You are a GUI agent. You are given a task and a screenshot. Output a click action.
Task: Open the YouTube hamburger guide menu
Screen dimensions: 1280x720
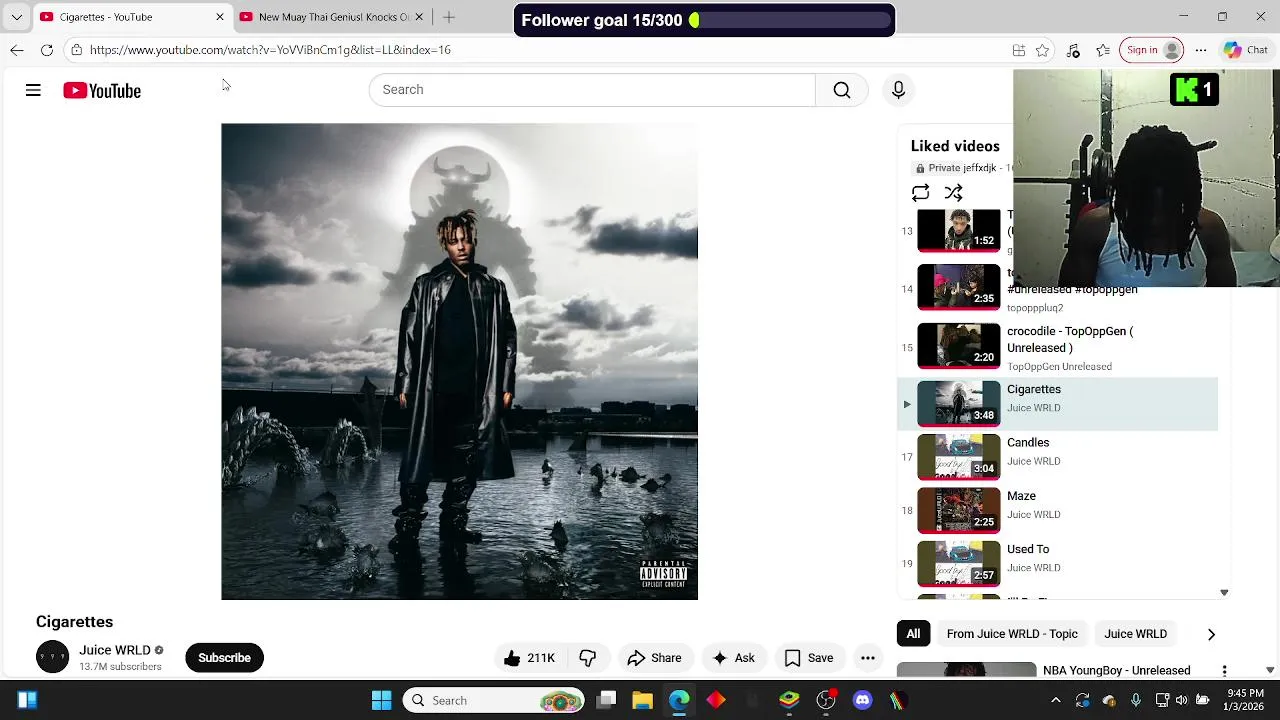tap(33, 90)
